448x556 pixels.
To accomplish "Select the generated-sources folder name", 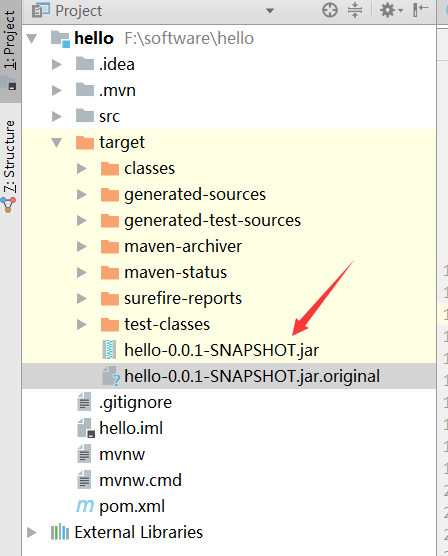I will point(195,195).
